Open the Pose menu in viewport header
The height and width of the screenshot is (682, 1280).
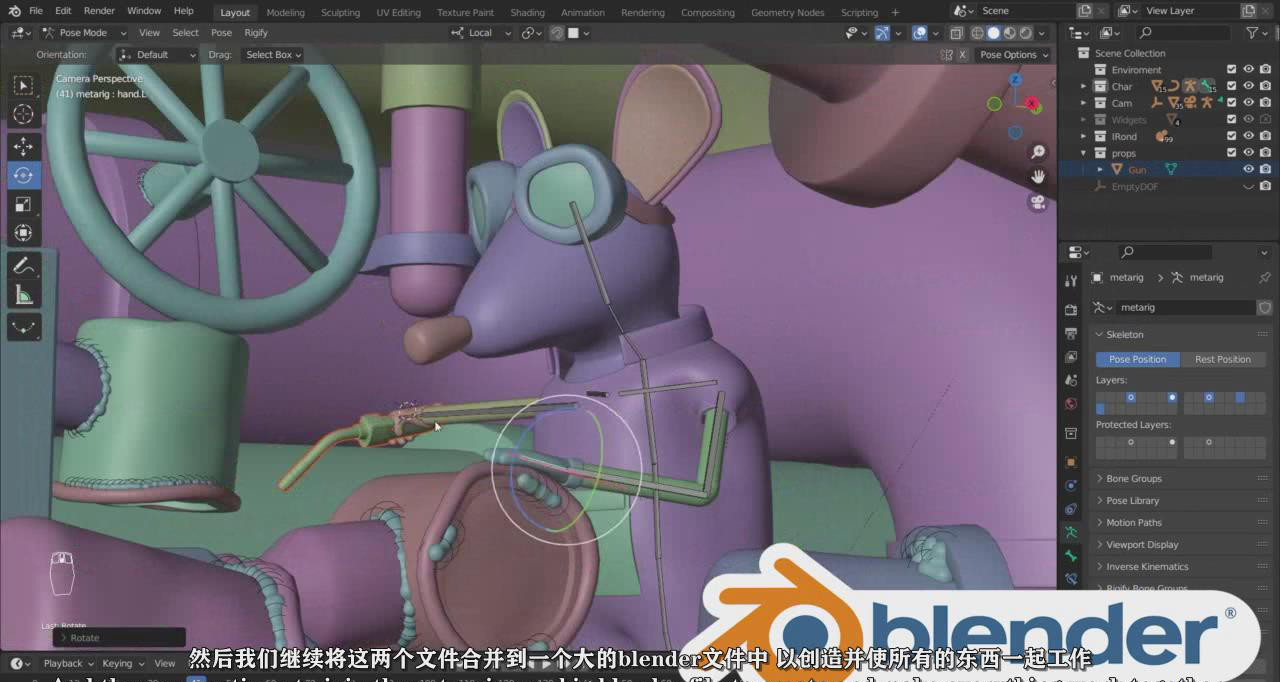click(221, 33)
